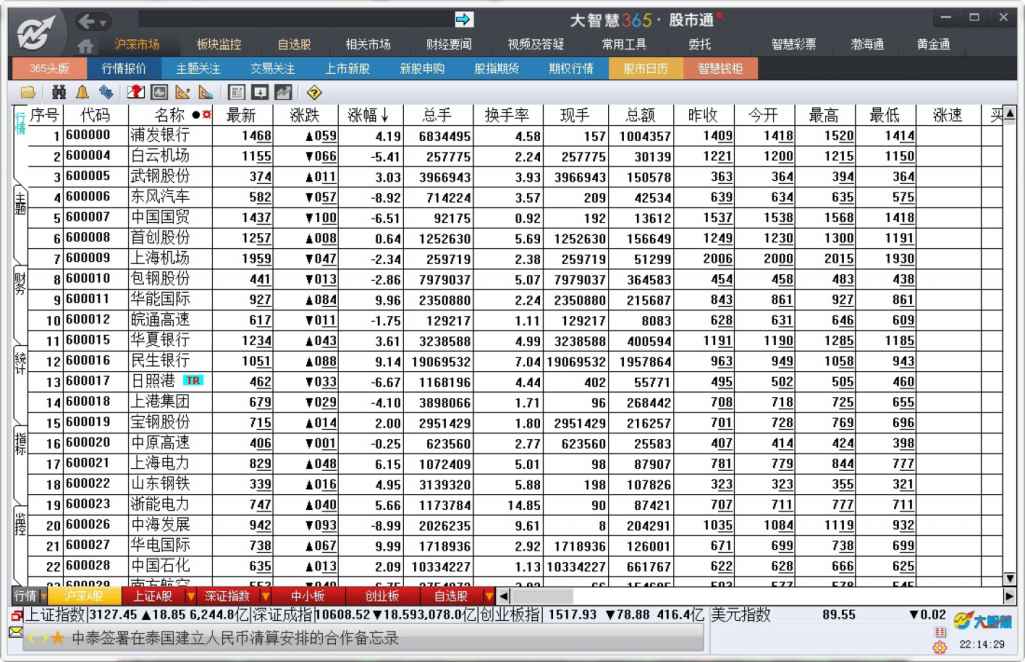
Task: Open the 板块监控 menu
Action: tap(219, 44)
